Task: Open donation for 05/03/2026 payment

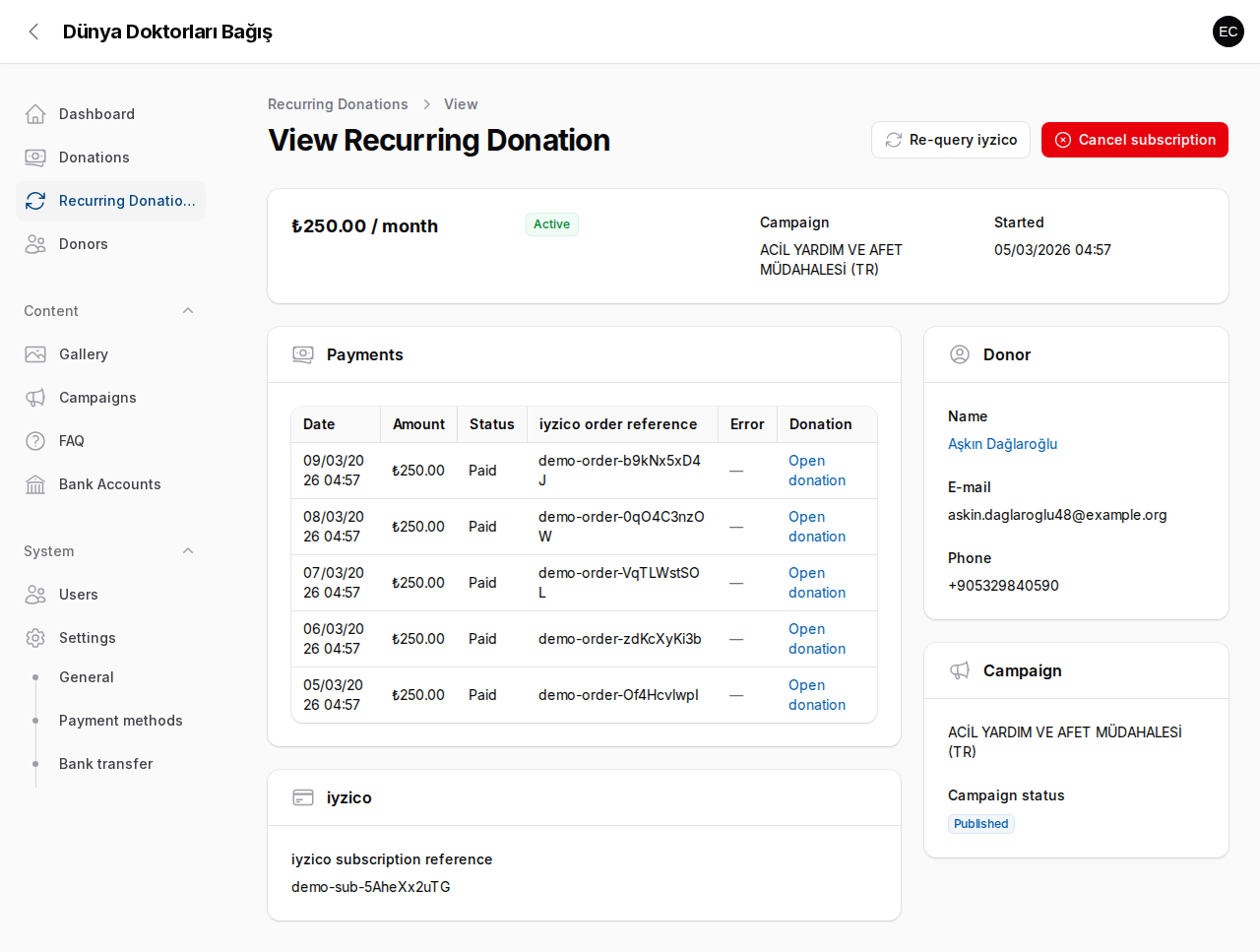Action: pos(817,695)
